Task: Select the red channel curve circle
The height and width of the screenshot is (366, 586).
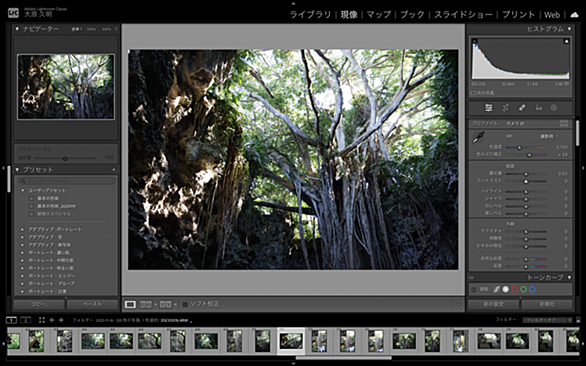Action: pos(515,289)
